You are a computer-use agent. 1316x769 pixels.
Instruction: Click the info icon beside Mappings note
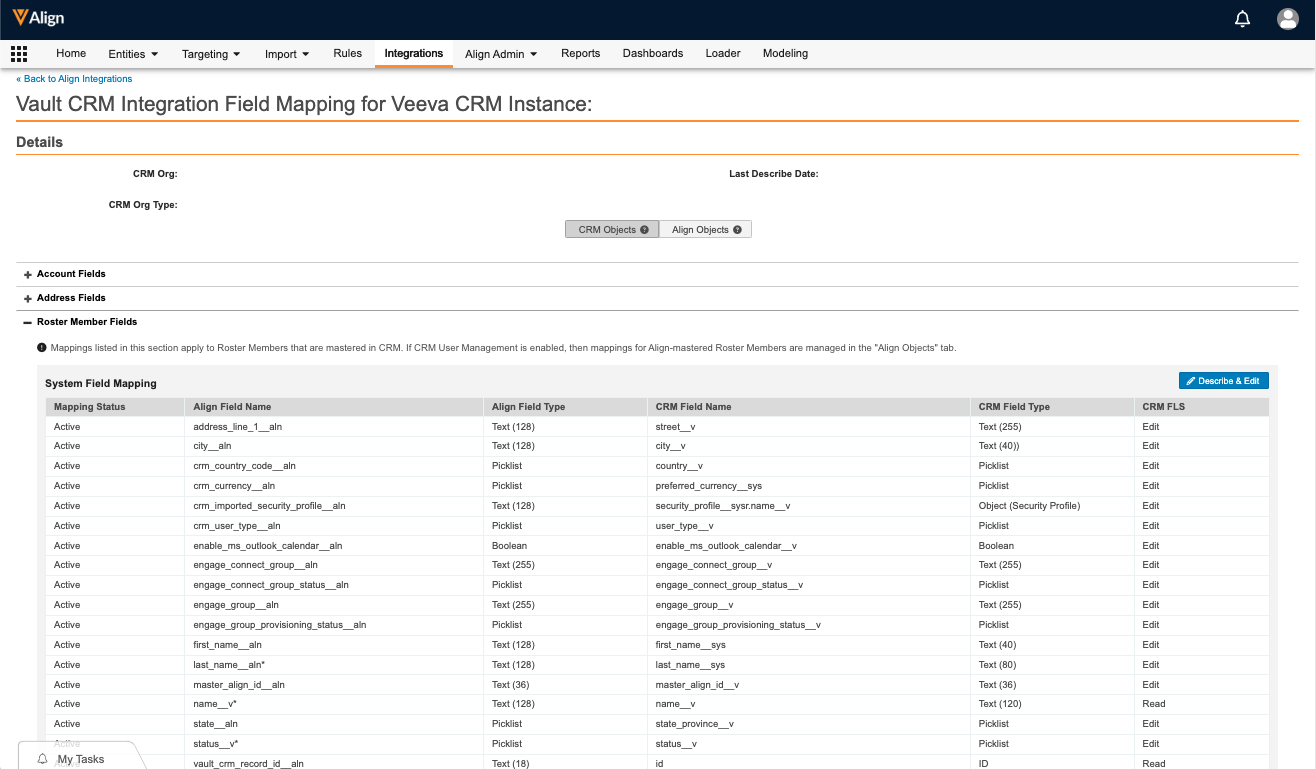pos(42,348)
